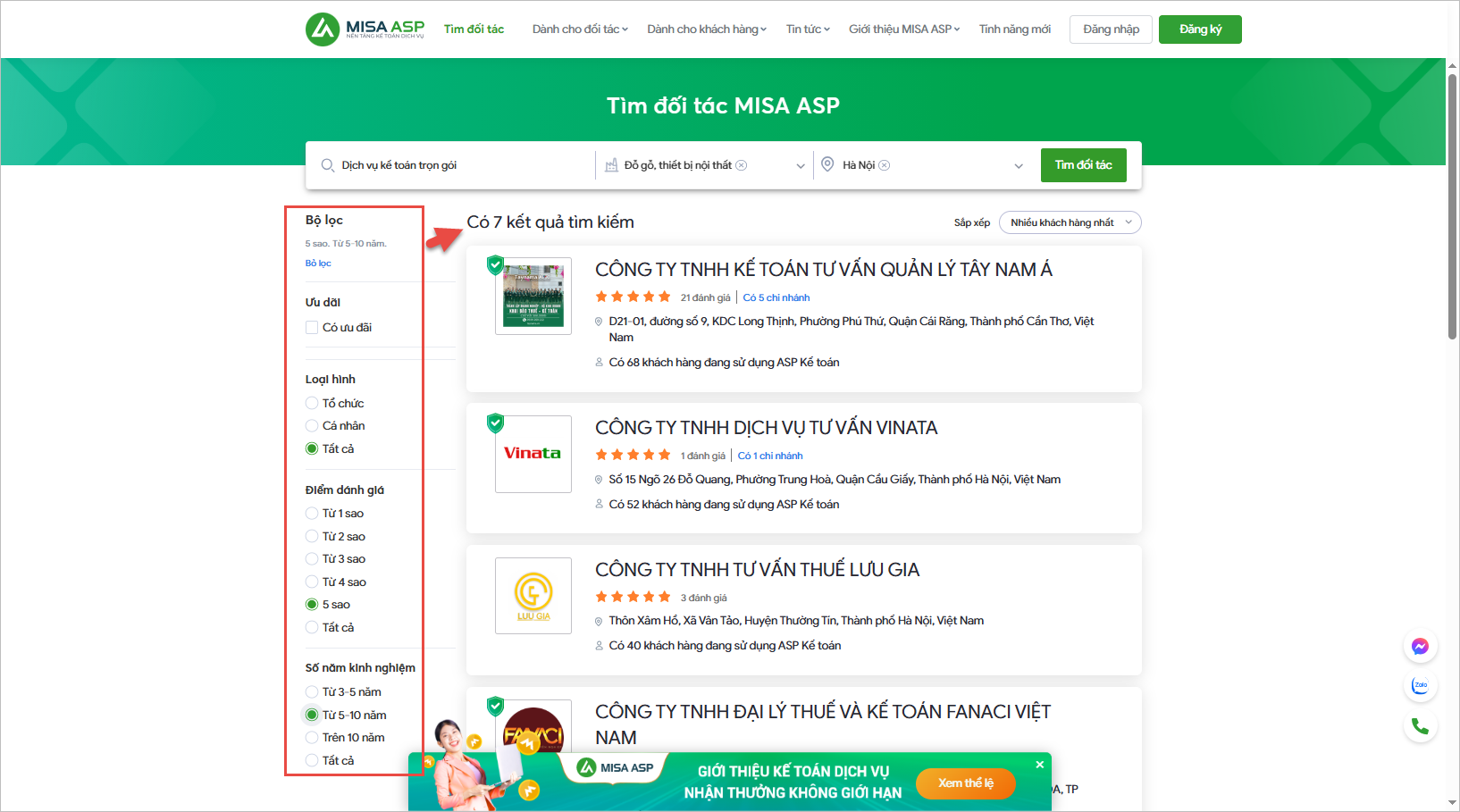This screenshot has height=812, width=1460.
Task: Click the MISA ASP logo
Action: [x=365, y=29]
